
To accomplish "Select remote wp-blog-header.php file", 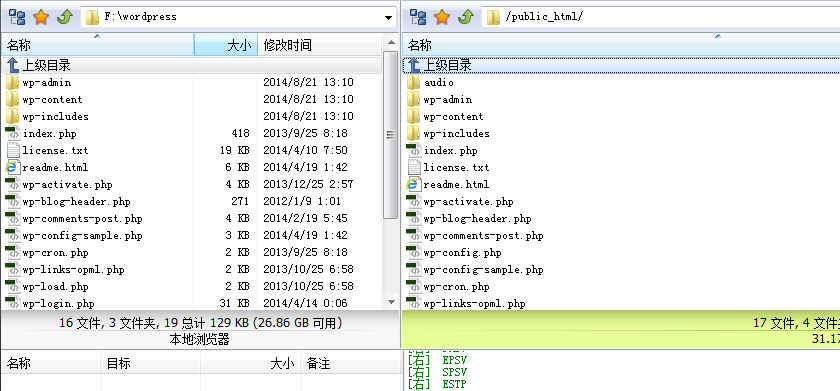I will click(477, 219).
